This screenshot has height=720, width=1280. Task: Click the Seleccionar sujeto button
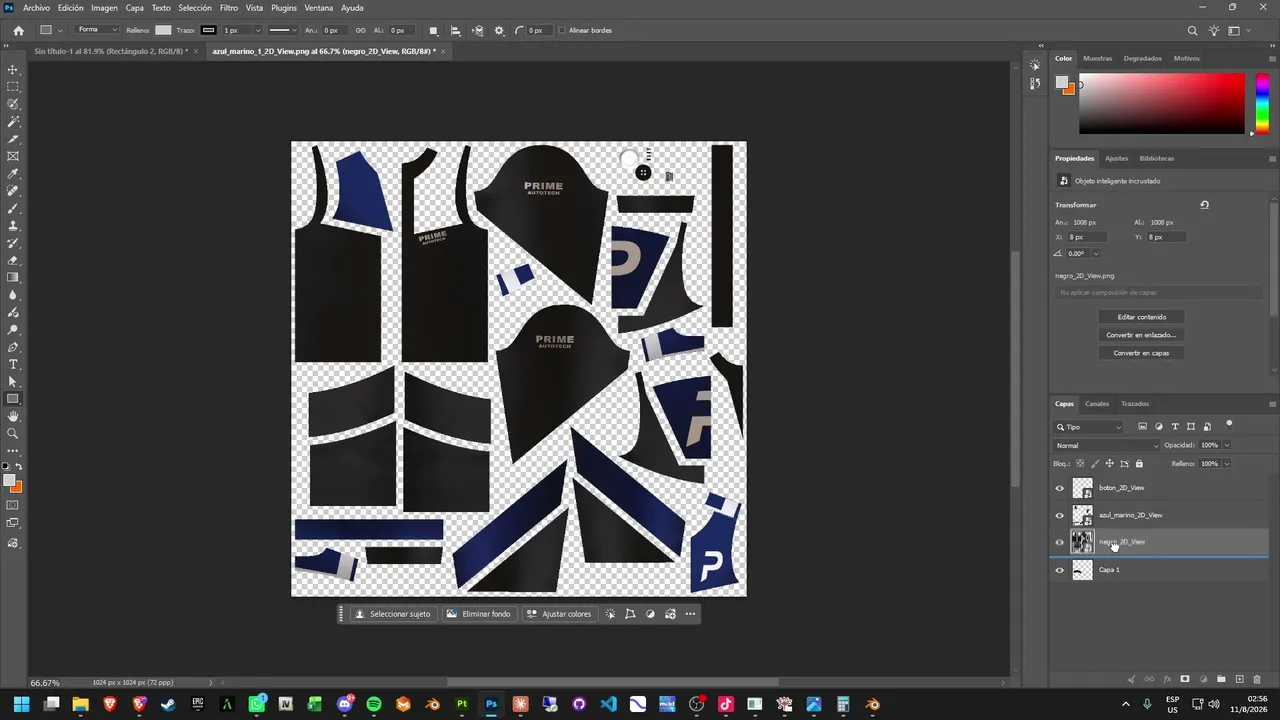click(x=393, y=614)
